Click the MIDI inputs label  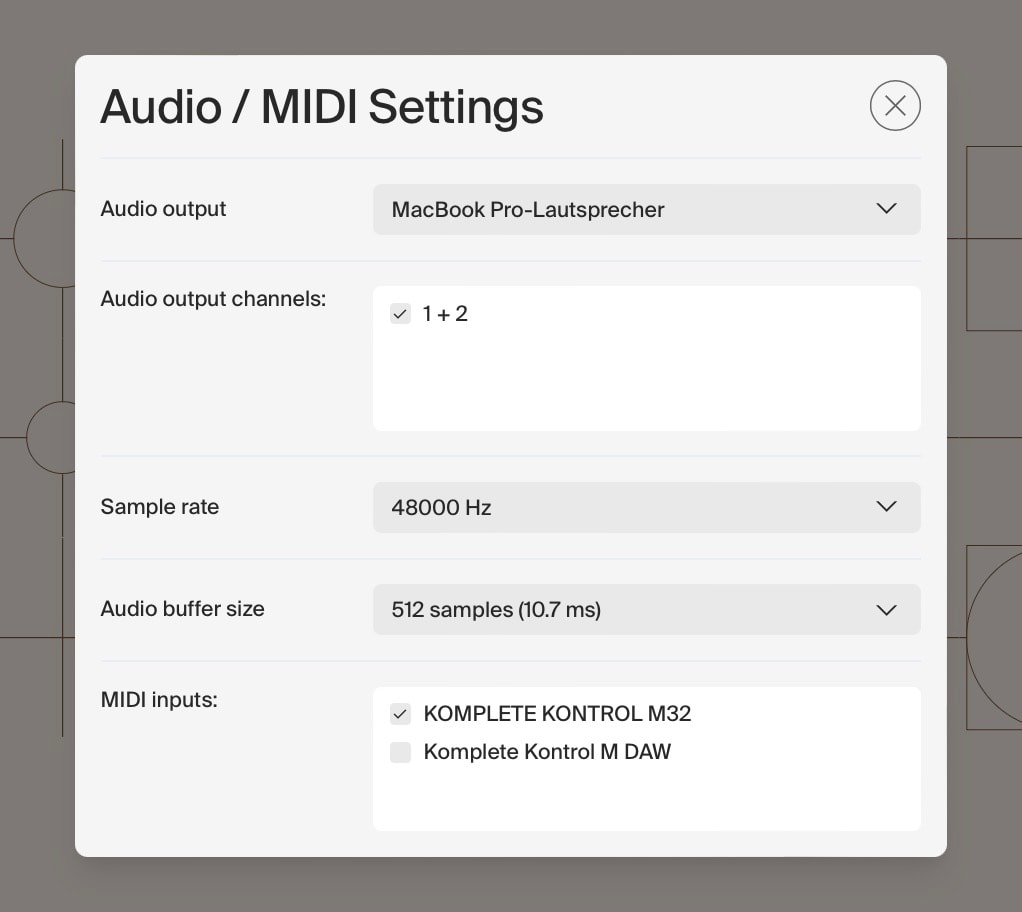pos(158,700)
